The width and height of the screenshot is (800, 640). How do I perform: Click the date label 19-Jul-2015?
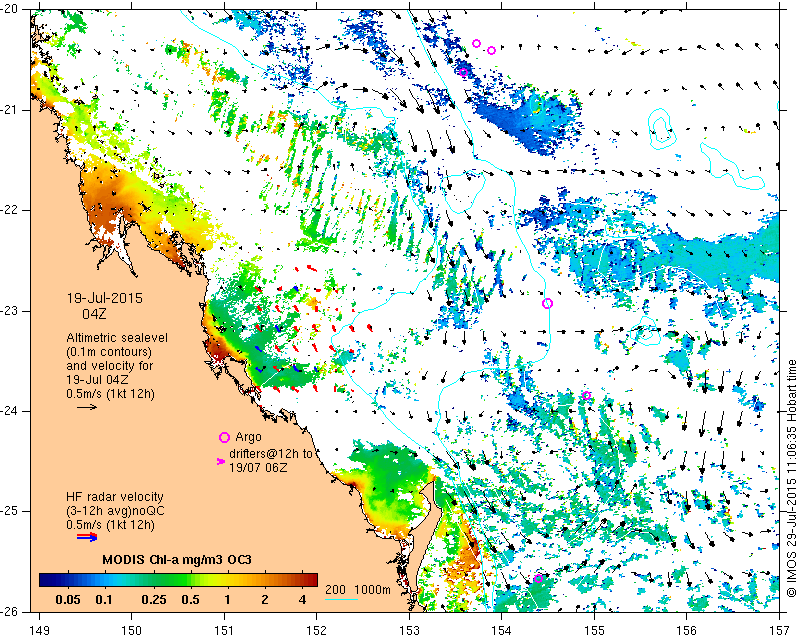[105, 298]
